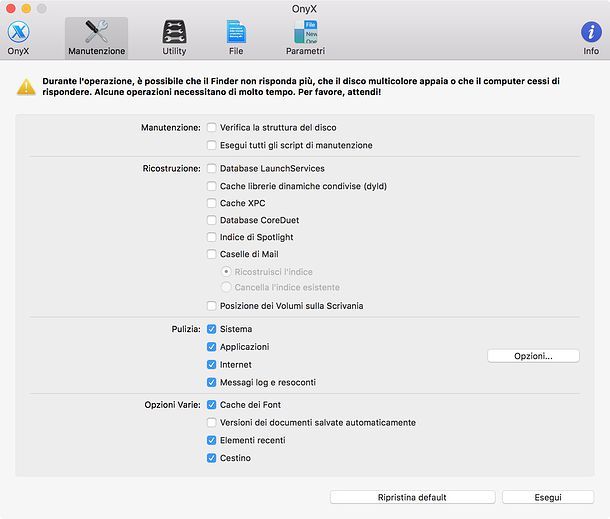Minimize the OnyX window
610x519 pixels.
(x=26, y=8)
